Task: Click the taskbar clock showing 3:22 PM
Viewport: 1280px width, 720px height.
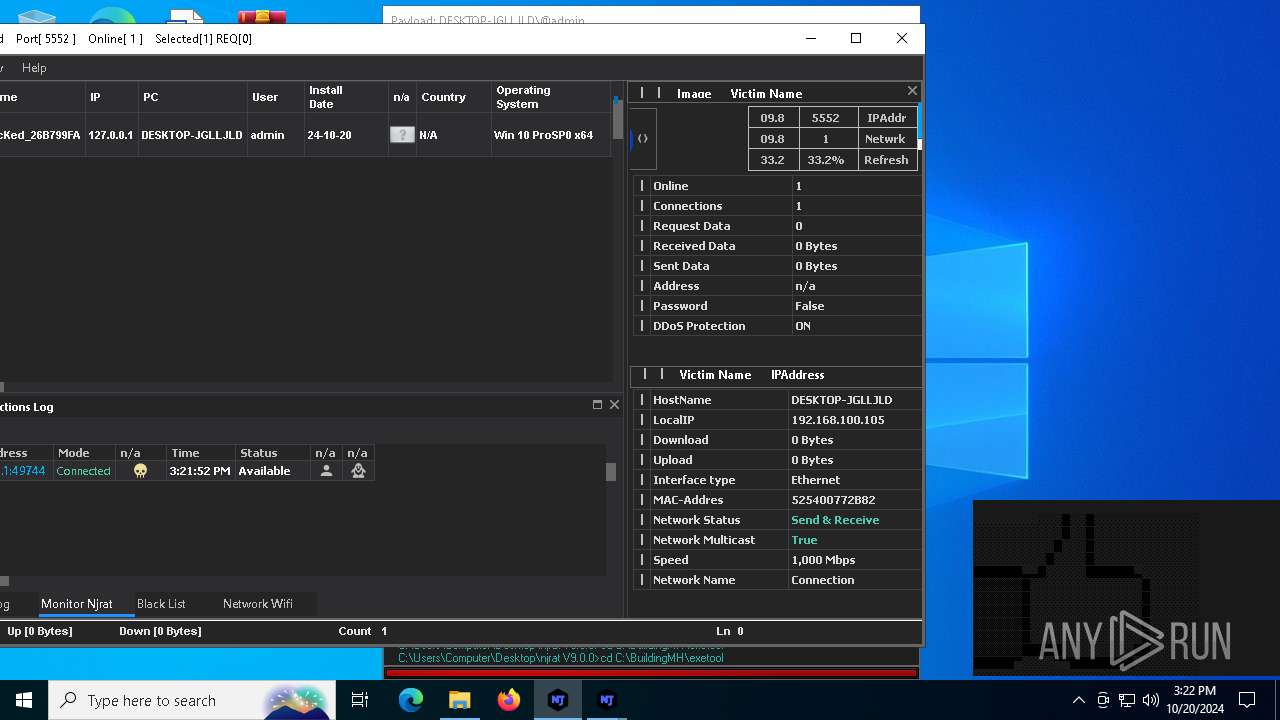Action: (x=1195, y=700)
